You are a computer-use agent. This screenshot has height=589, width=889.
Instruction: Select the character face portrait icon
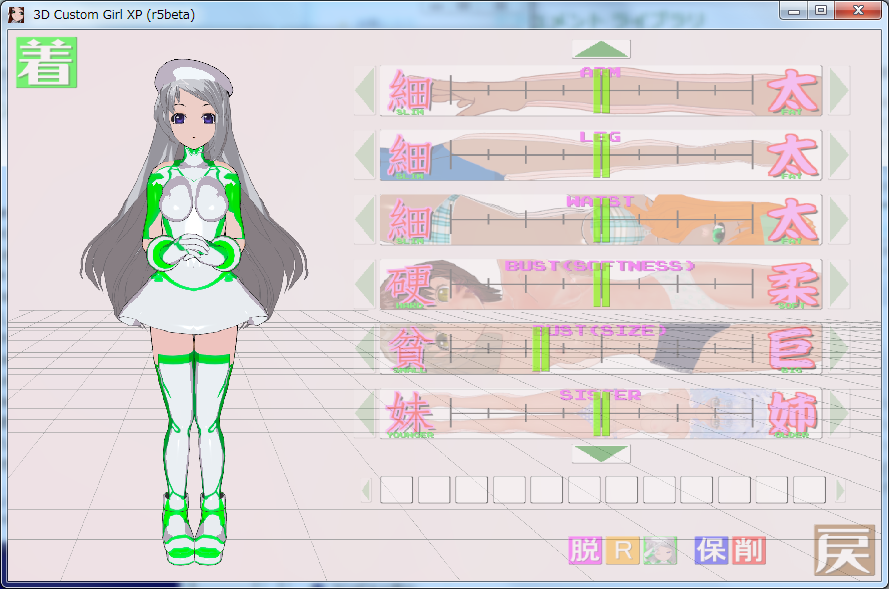[660, 550]
